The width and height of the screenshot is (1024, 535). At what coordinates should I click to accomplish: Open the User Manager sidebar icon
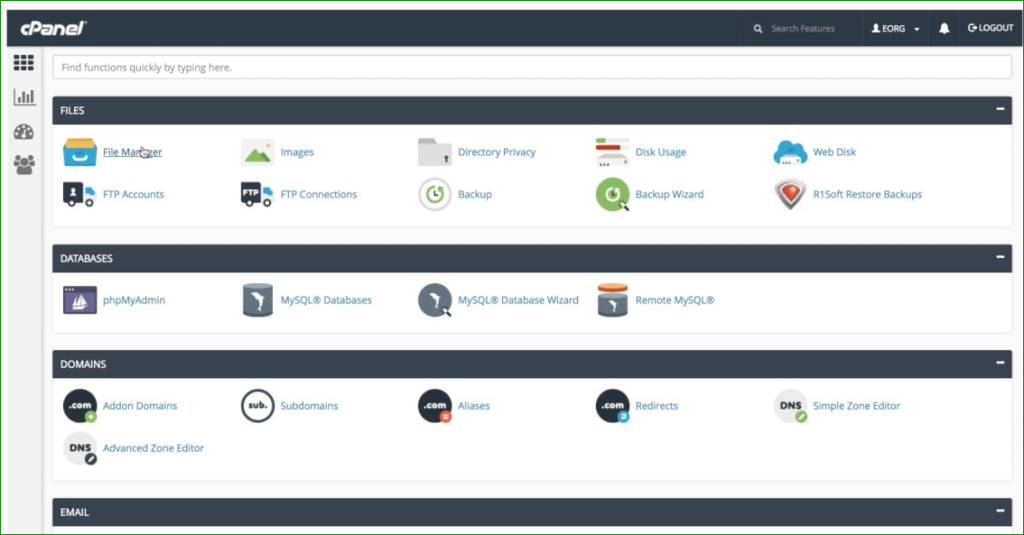24,165
